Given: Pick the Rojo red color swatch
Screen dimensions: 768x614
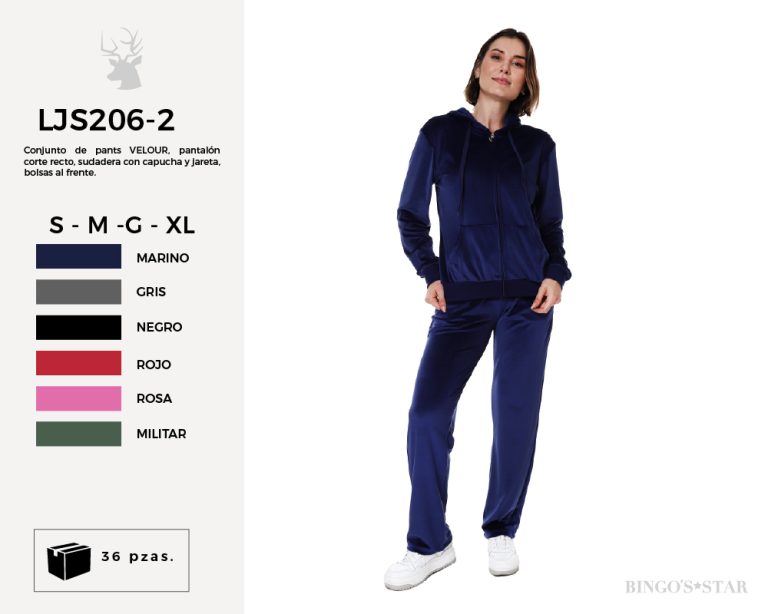Looking at the screenshot, I should point(78,363).
